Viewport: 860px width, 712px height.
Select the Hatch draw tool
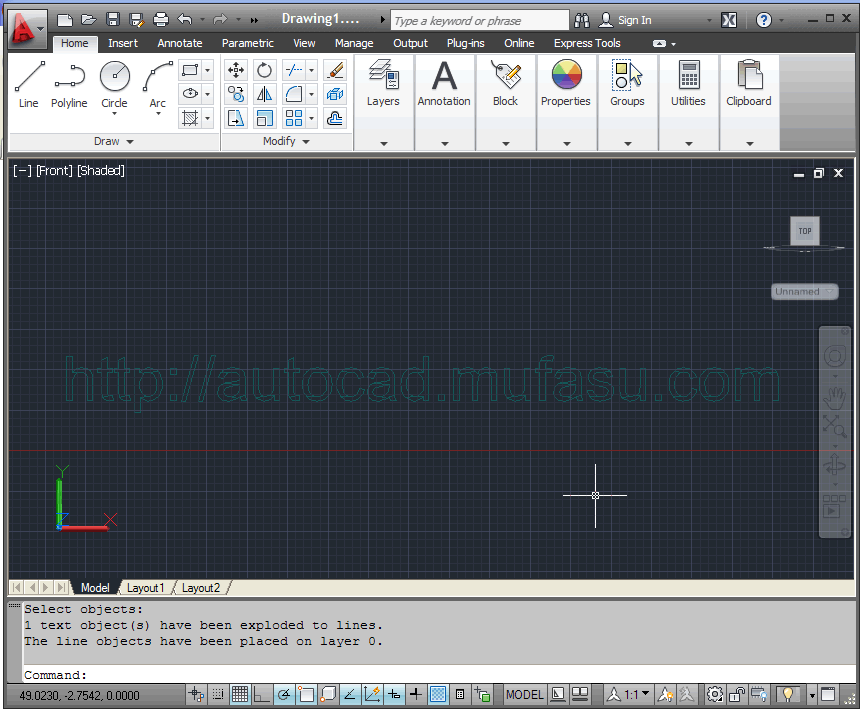pos(190,118)
